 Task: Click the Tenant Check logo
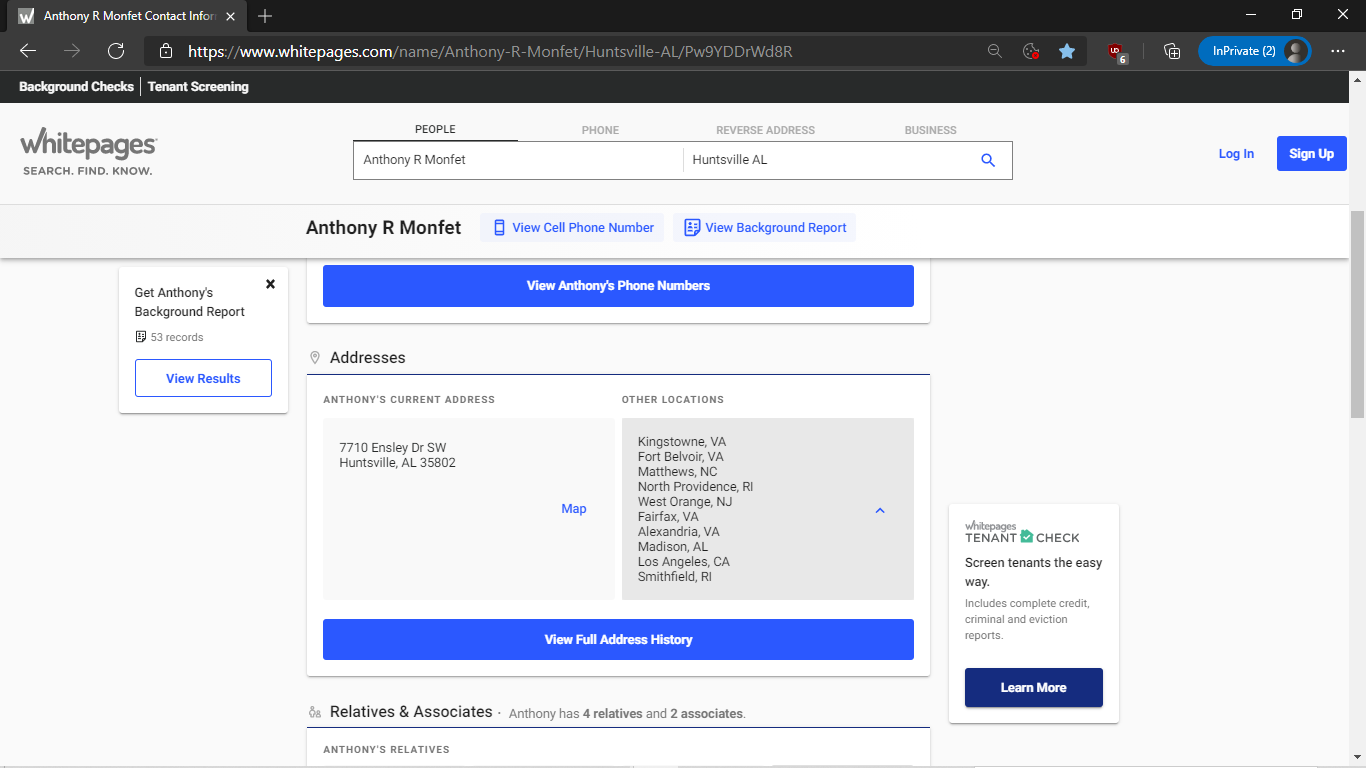(x=1022, y=532)
